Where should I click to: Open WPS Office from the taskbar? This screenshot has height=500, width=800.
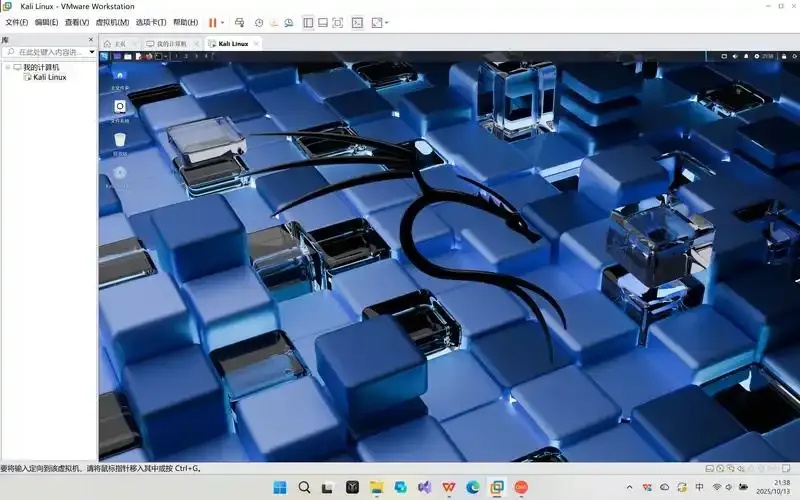coord(448,487)
